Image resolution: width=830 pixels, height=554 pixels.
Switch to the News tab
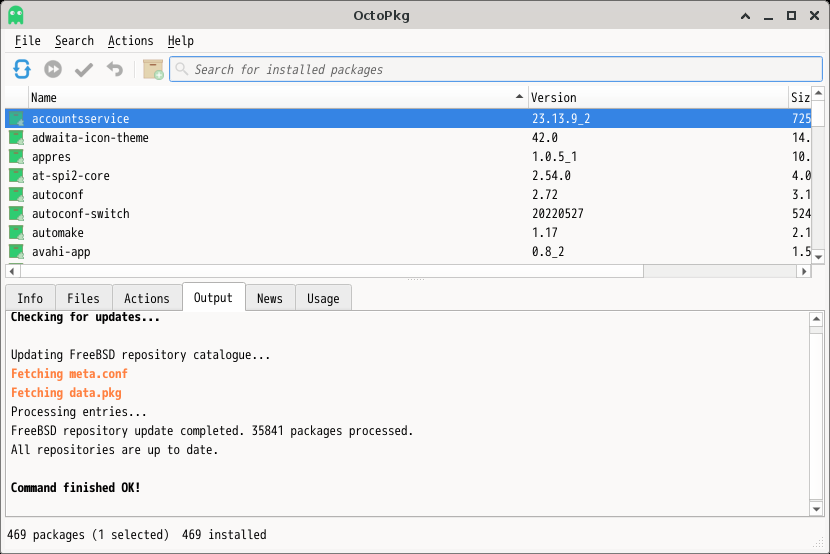[x=270, y=298]
